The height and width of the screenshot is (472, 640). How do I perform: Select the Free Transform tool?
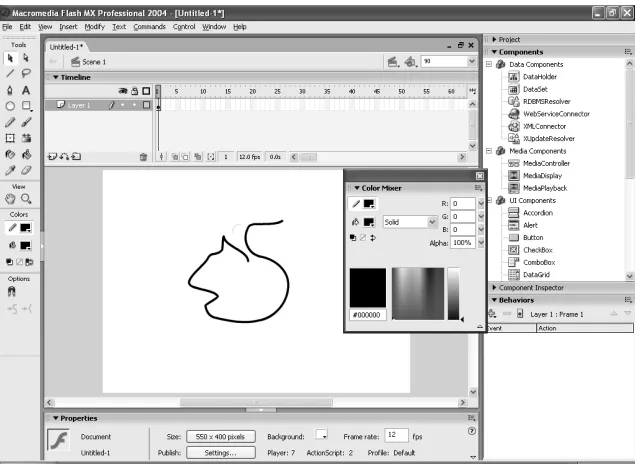[10, 138]
